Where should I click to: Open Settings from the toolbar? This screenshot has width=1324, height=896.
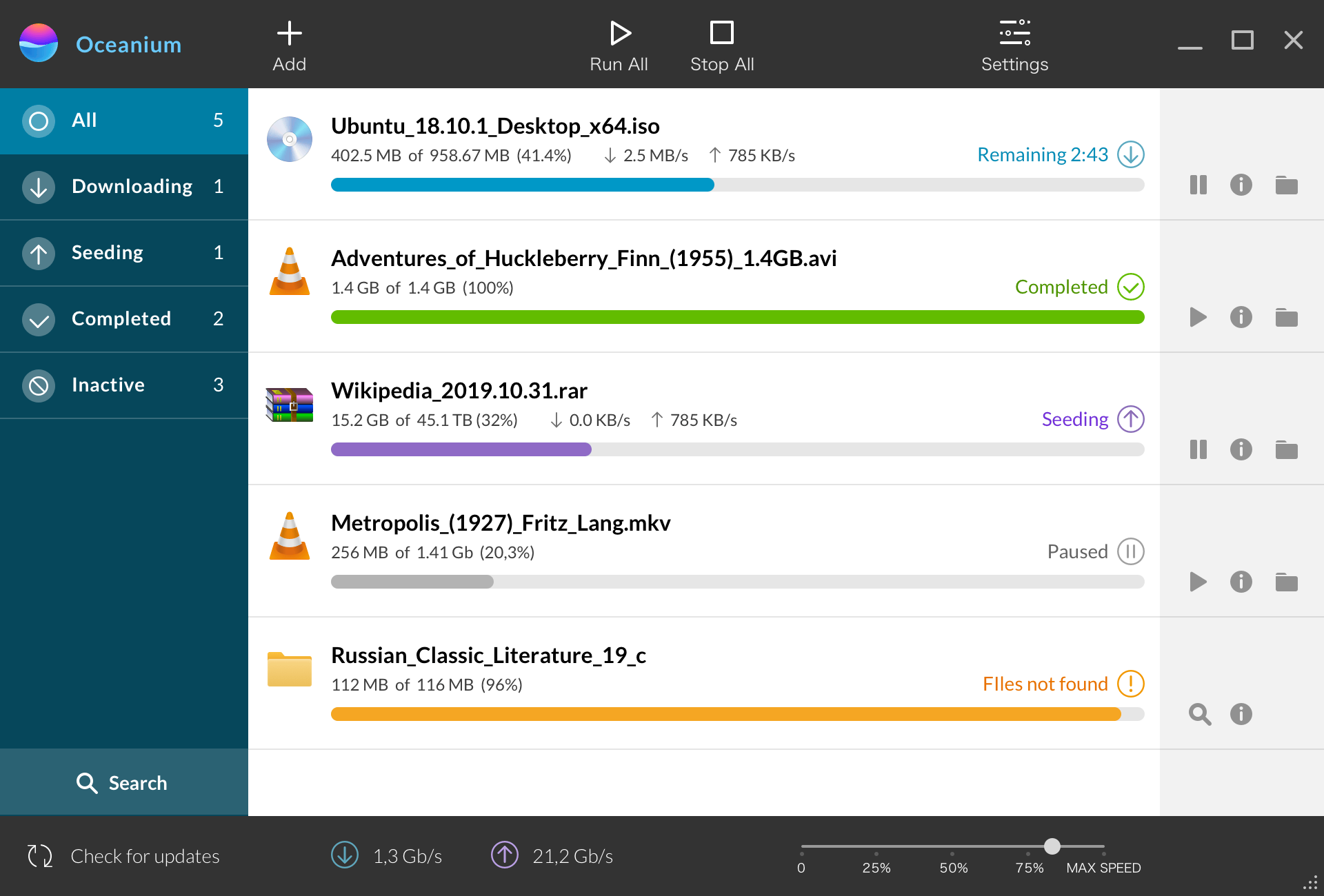pos(1014,45)
